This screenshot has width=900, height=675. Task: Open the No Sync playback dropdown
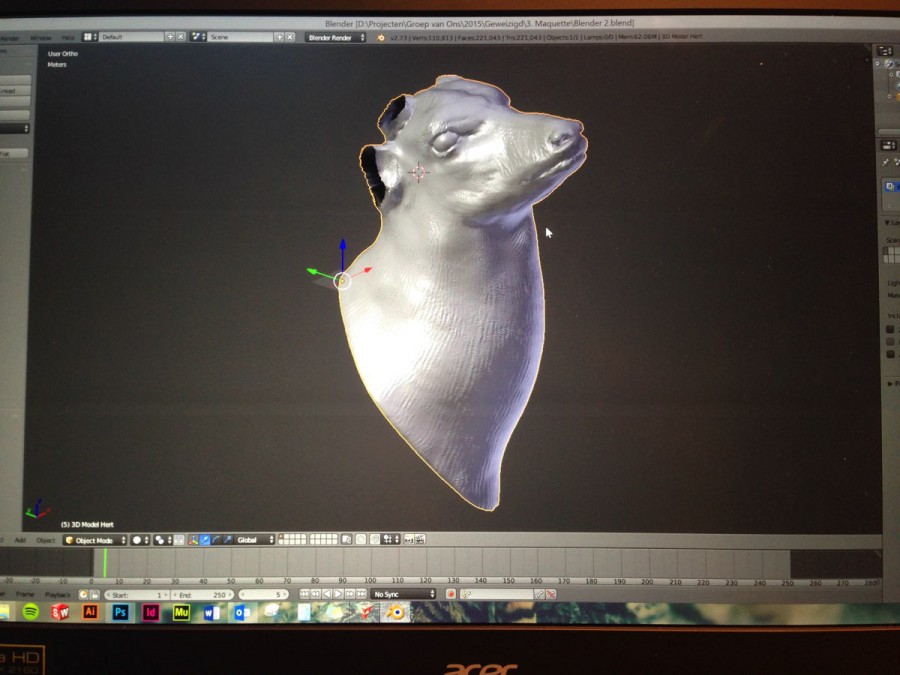coord(403,594)
